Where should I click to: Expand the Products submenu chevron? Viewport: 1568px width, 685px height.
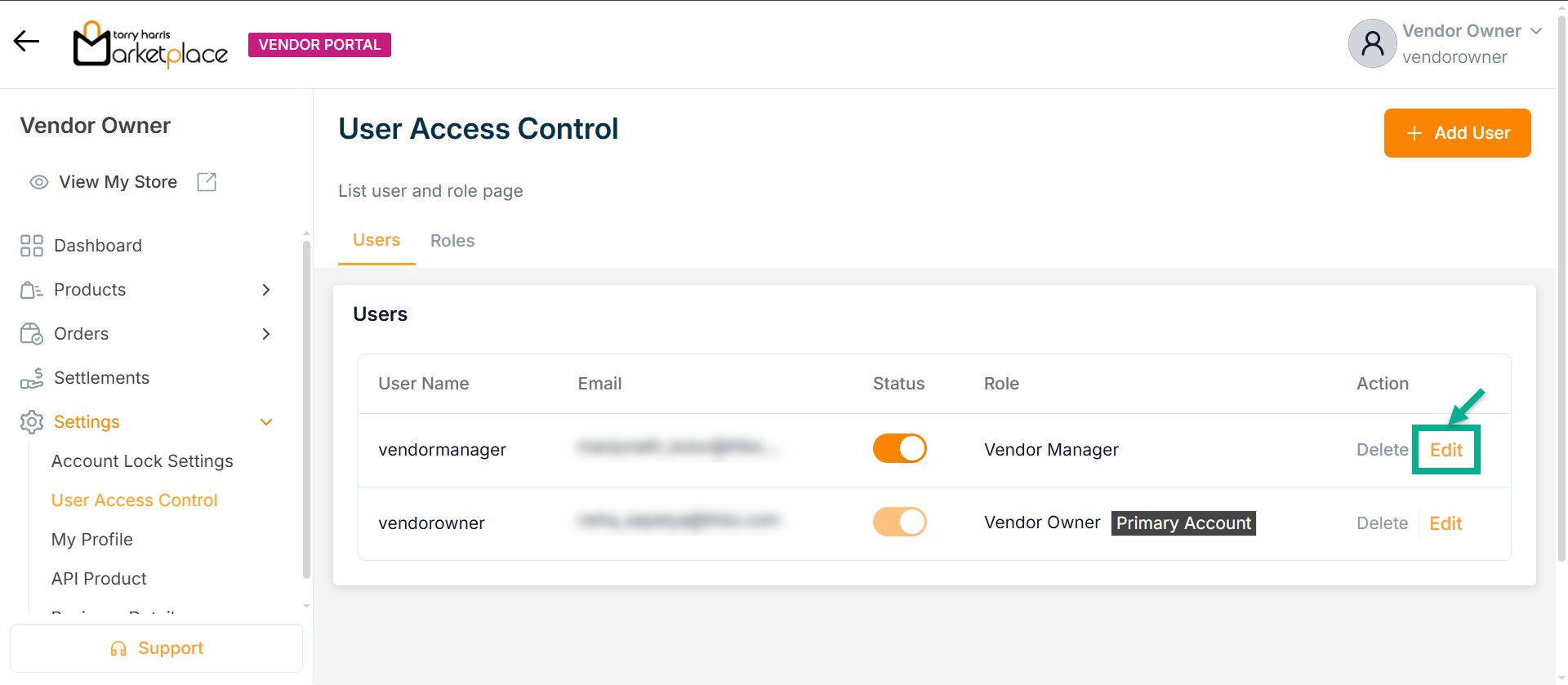(266, 290)
